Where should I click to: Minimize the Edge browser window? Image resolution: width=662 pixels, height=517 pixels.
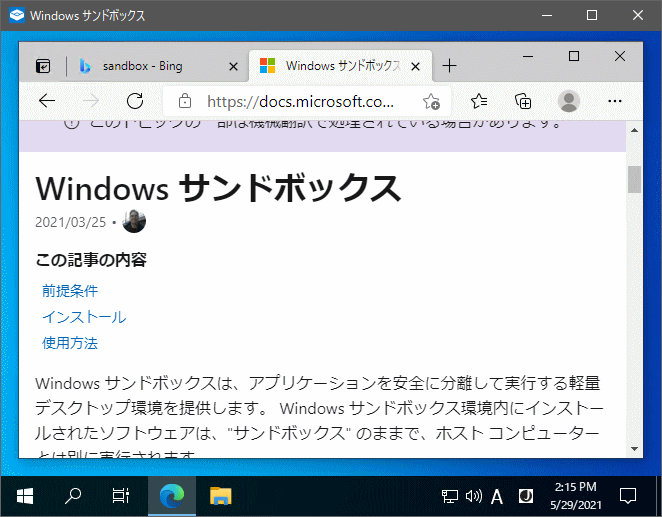[528, 56]
